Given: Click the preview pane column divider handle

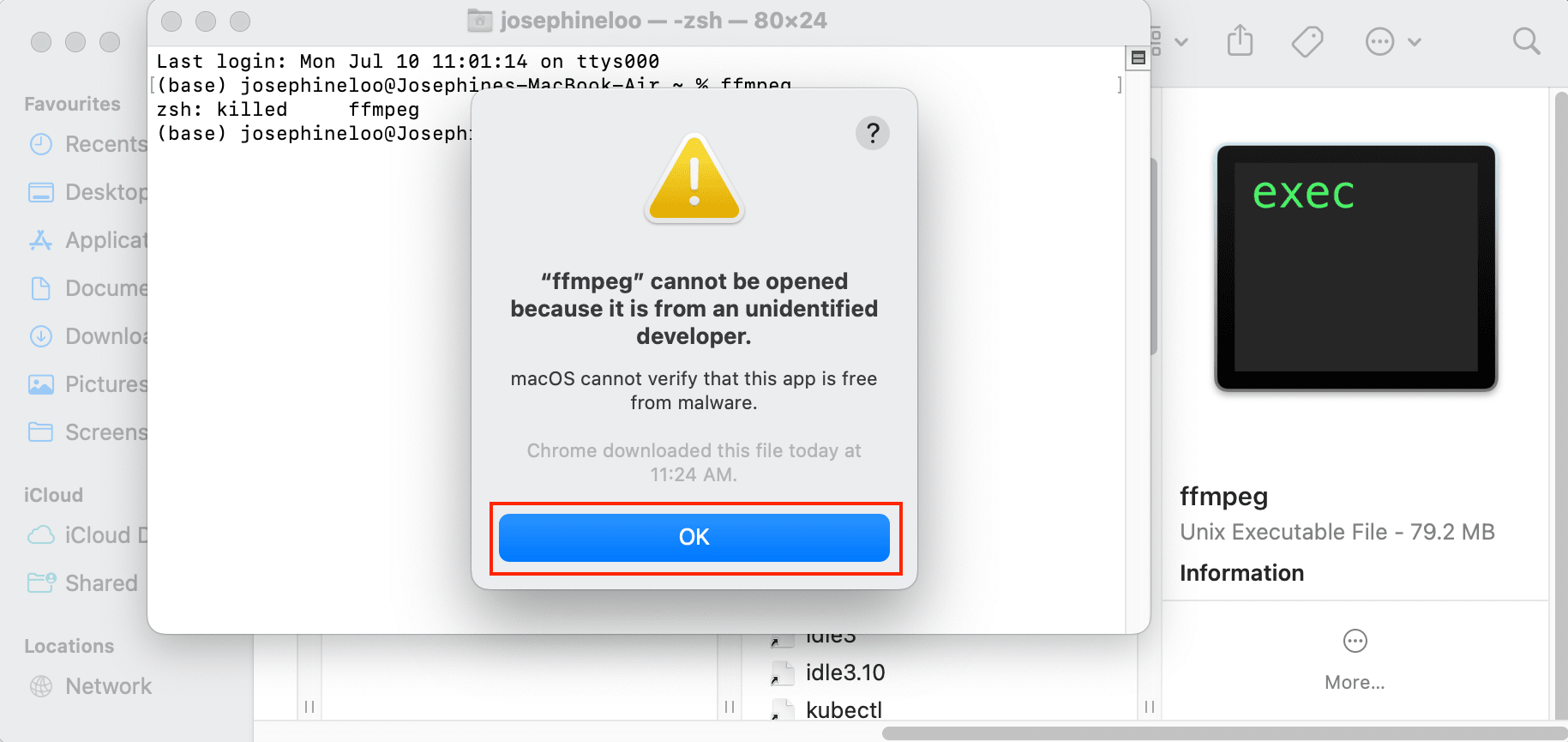Looking at the screenshot, I should (1149, 707).
